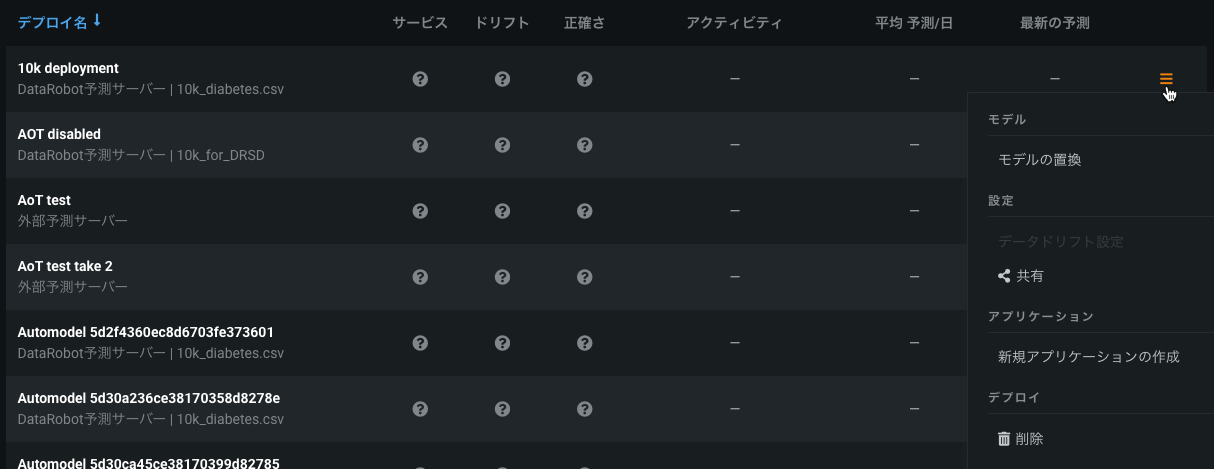Sort by デプロイ名 column header
Image resolution: width=1214 pixels, height=469 pixels.
click(52, 22)
